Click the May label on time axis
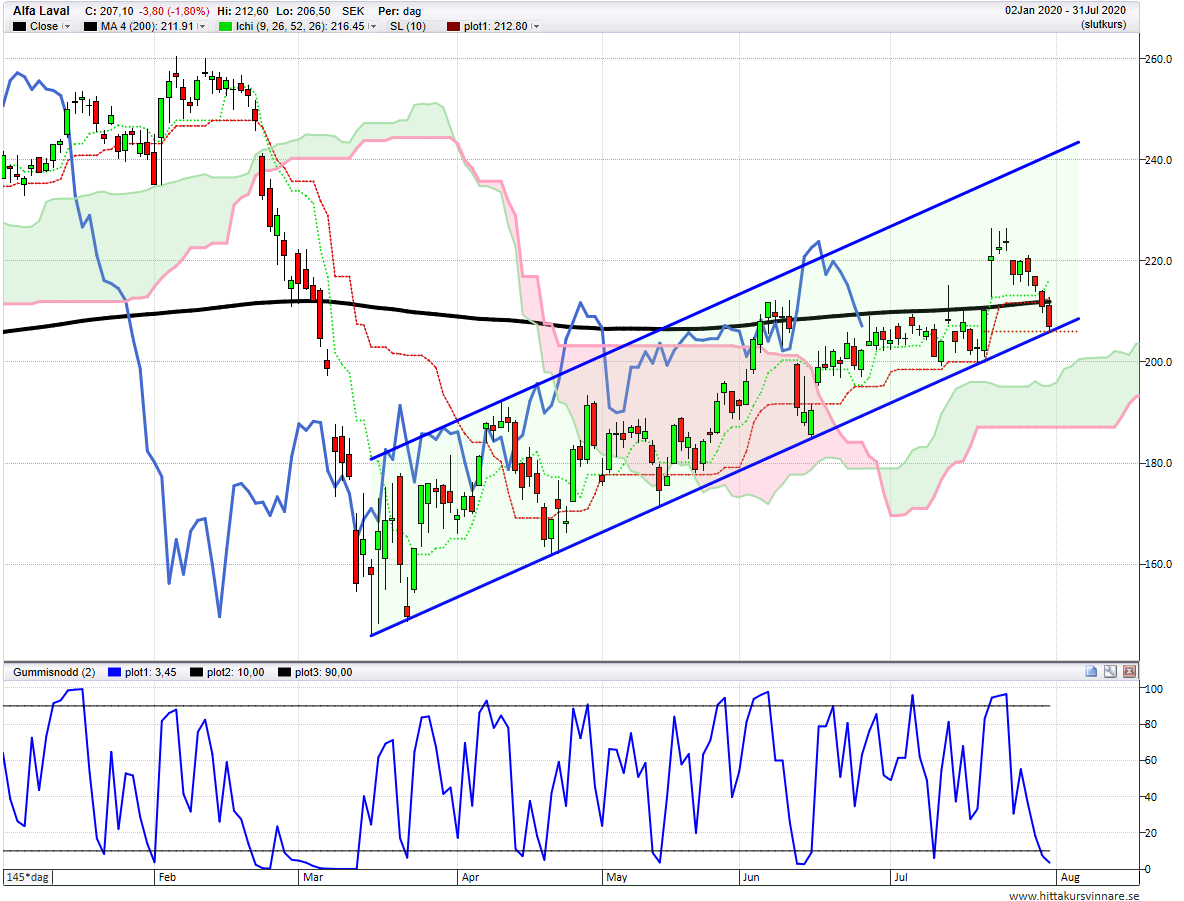 [x=617, y=877]
